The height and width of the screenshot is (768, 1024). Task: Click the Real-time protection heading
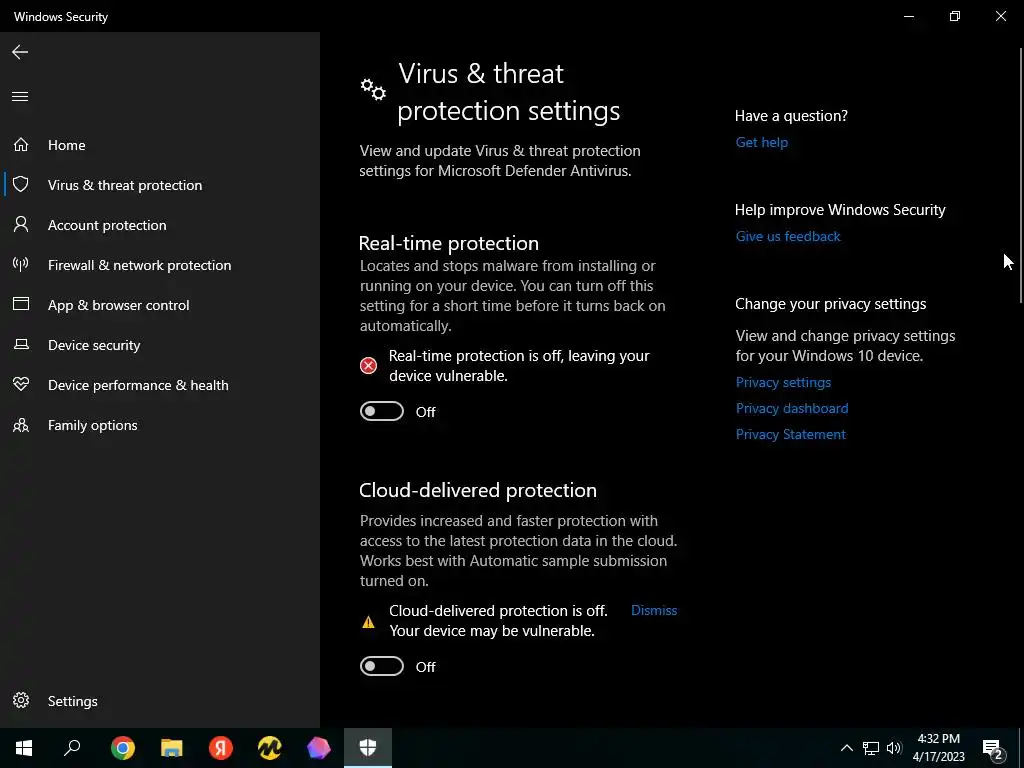pyautogui.click(x=449, y=243)
